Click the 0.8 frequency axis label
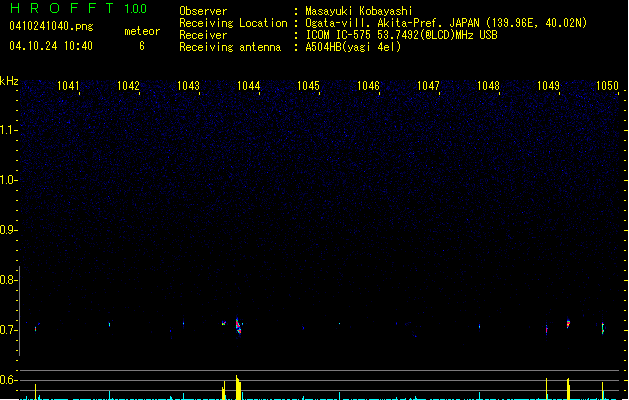Viewport: 629px width, 400px height. pos(8,280)
